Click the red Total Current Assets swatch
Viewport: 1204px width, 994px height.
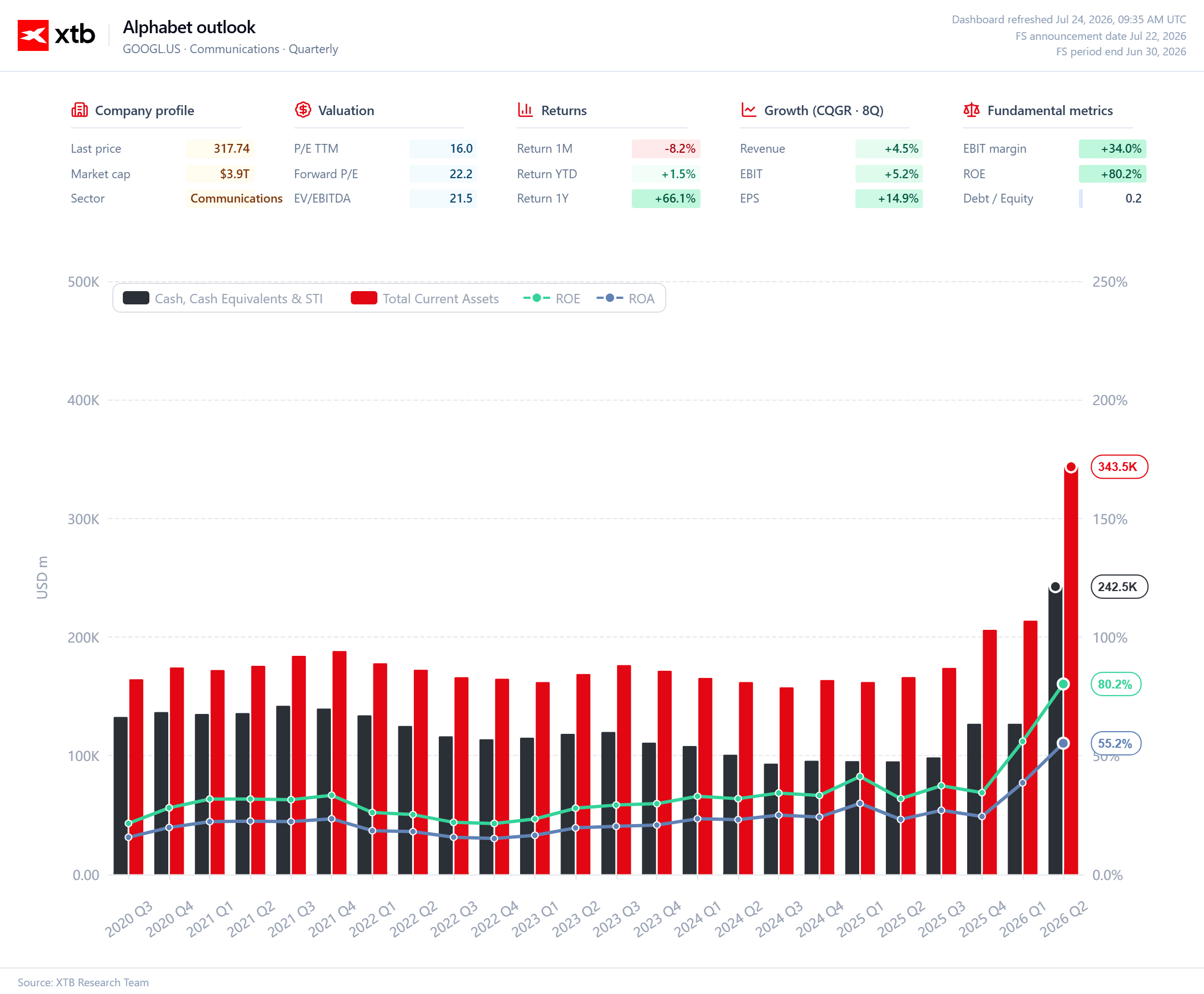tap(364, 298)
